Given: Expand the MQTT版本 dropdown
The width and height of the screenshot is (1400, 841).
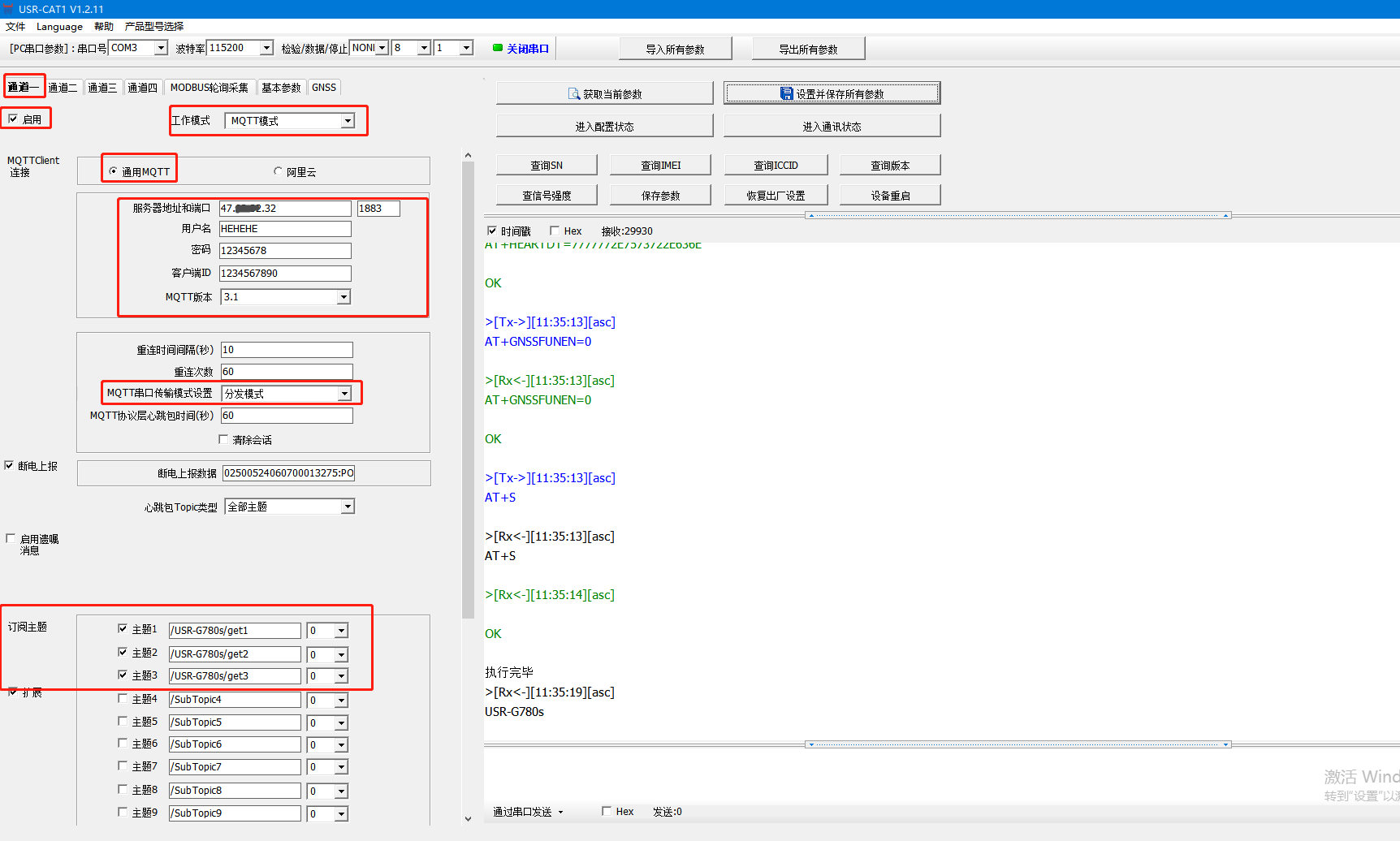Looking at the screenshot, I should 344,297.
